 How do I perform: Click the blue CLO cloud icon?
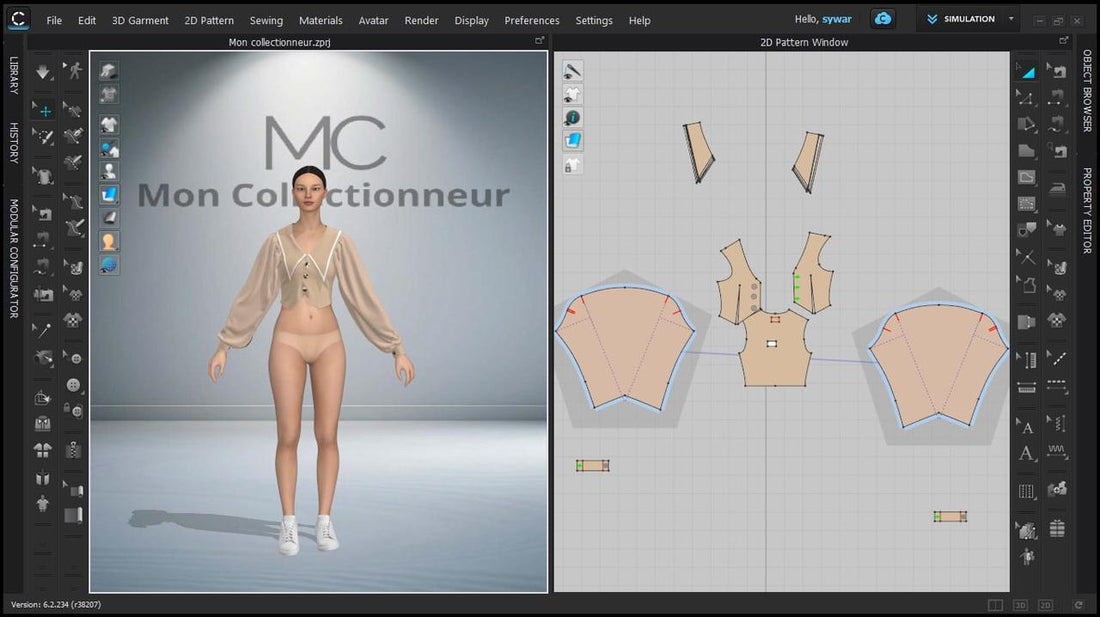pos(883,19)
